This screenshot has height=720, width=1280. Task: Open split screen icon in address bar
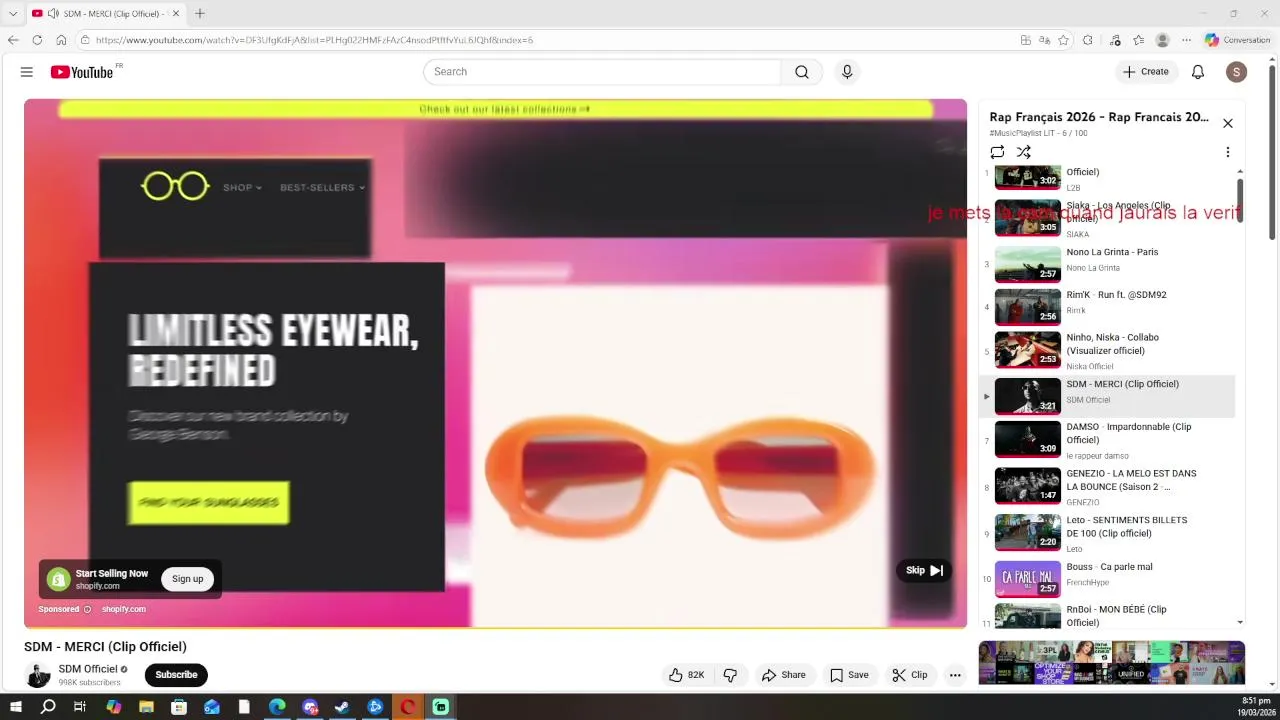(x=1026, y=40)
